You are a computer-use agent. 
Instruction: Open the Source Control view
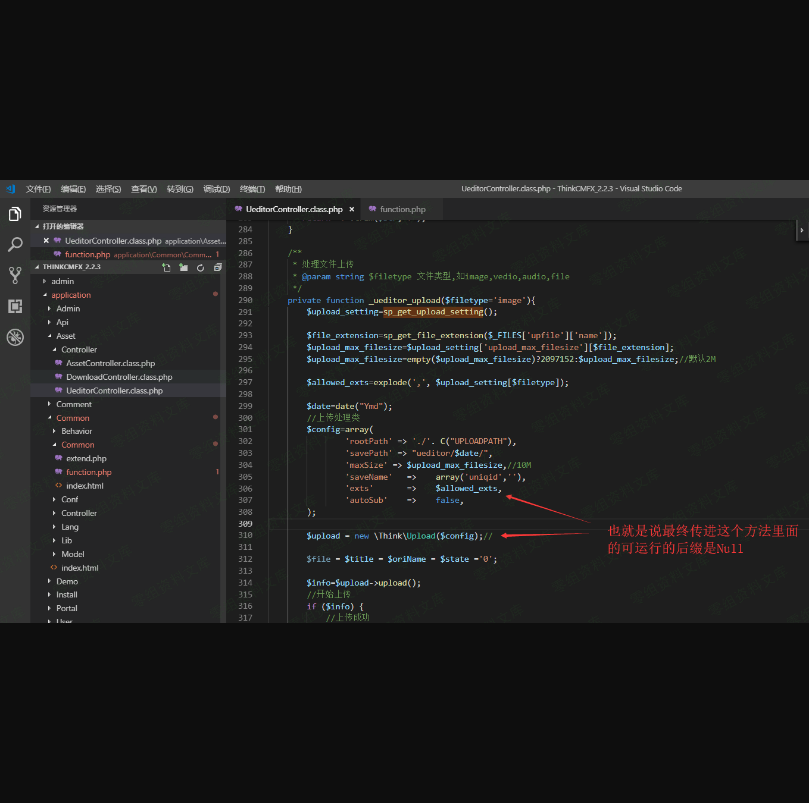point(15,275)
